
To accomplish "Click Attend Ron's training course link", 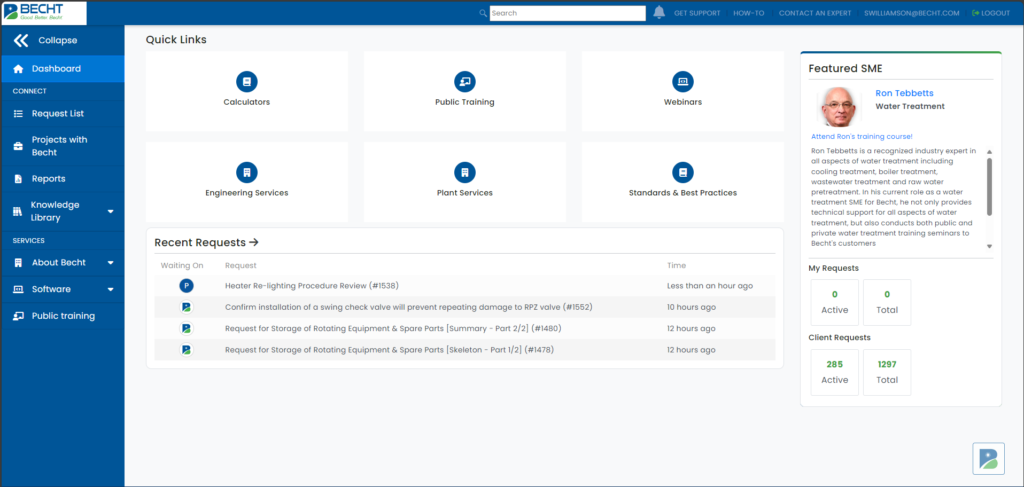I will coord(861,136).
